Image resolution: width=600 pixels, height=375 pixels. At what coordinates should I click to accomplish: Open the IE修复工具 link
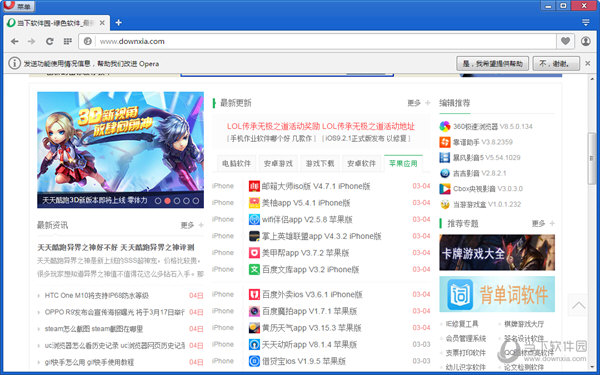462,324
